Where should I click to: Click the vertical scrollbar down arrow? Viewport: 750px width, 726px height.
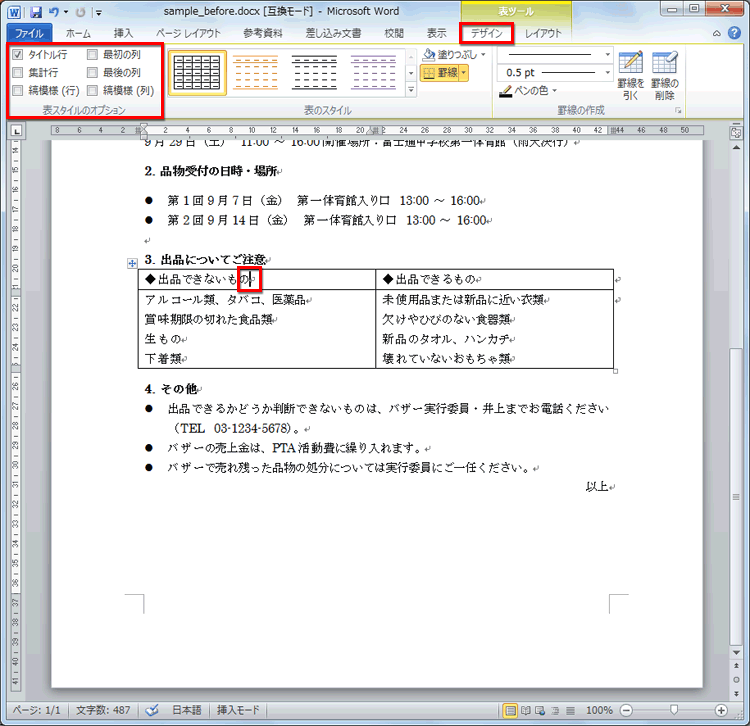[736, 652]
